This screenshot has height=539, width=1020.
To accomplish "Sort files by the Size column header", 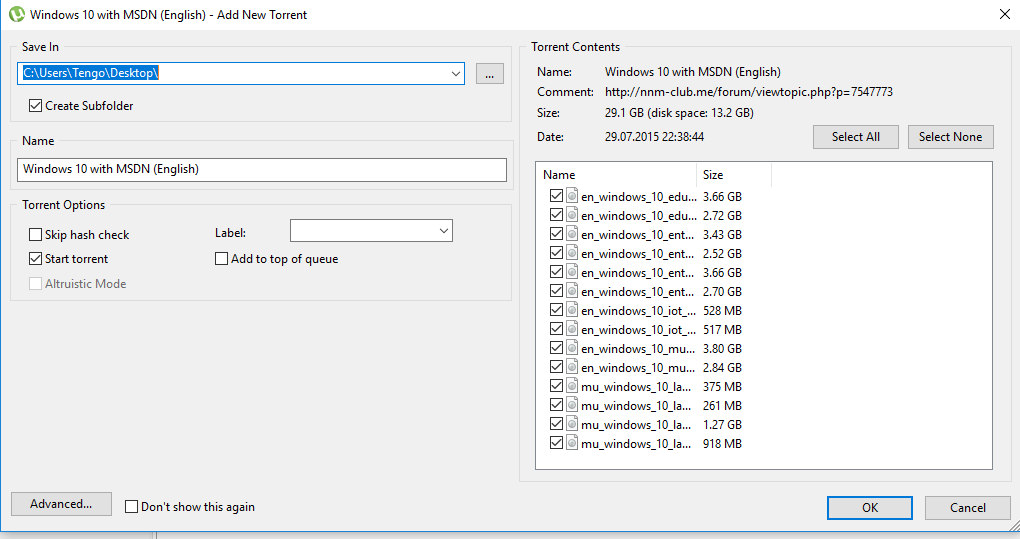I will [734, 175].
